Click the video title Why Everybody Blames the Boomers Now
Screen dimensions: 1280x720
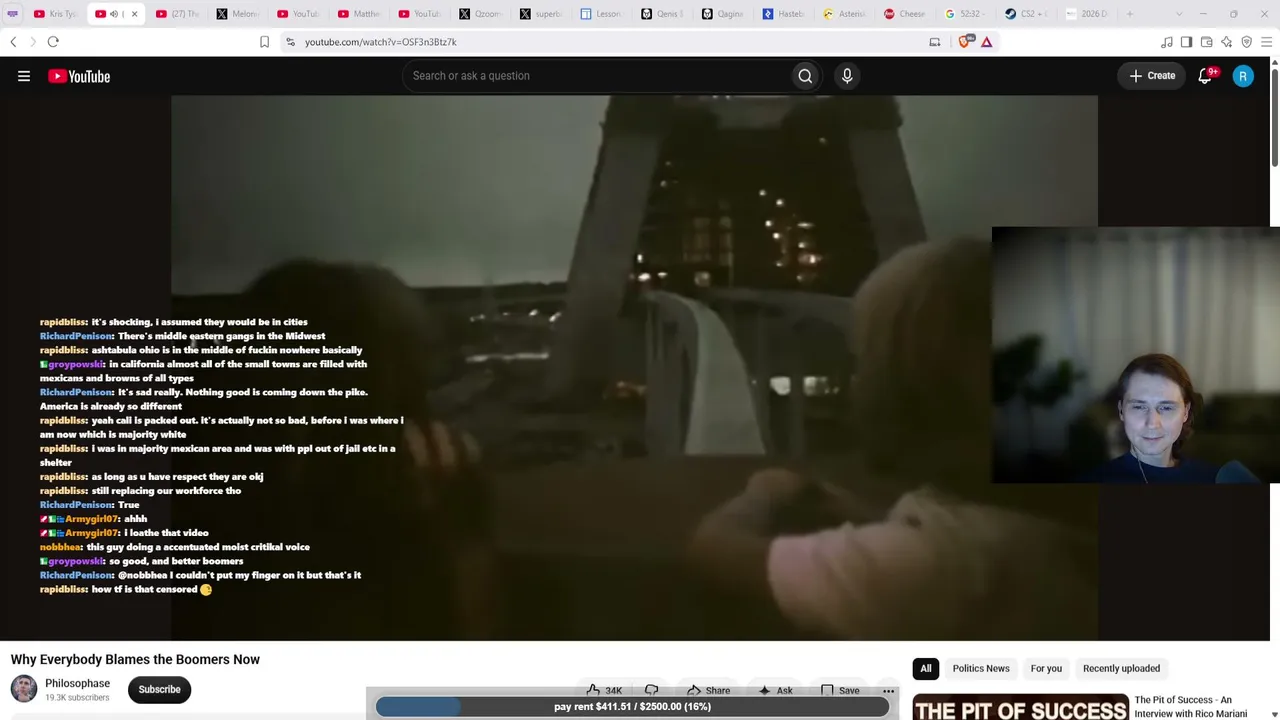click(135, 659)
